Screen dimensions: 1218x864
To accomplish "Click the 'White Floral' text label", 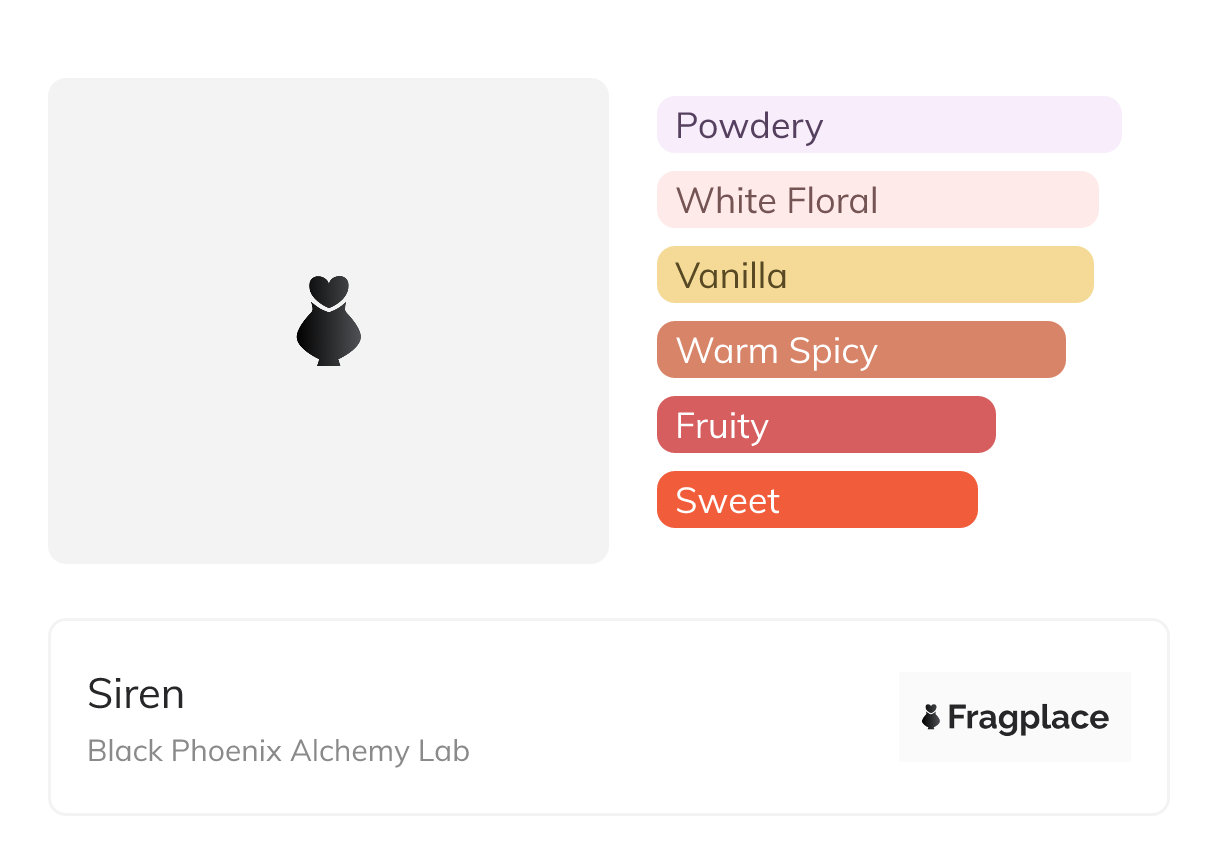I will tap(777, 201).
